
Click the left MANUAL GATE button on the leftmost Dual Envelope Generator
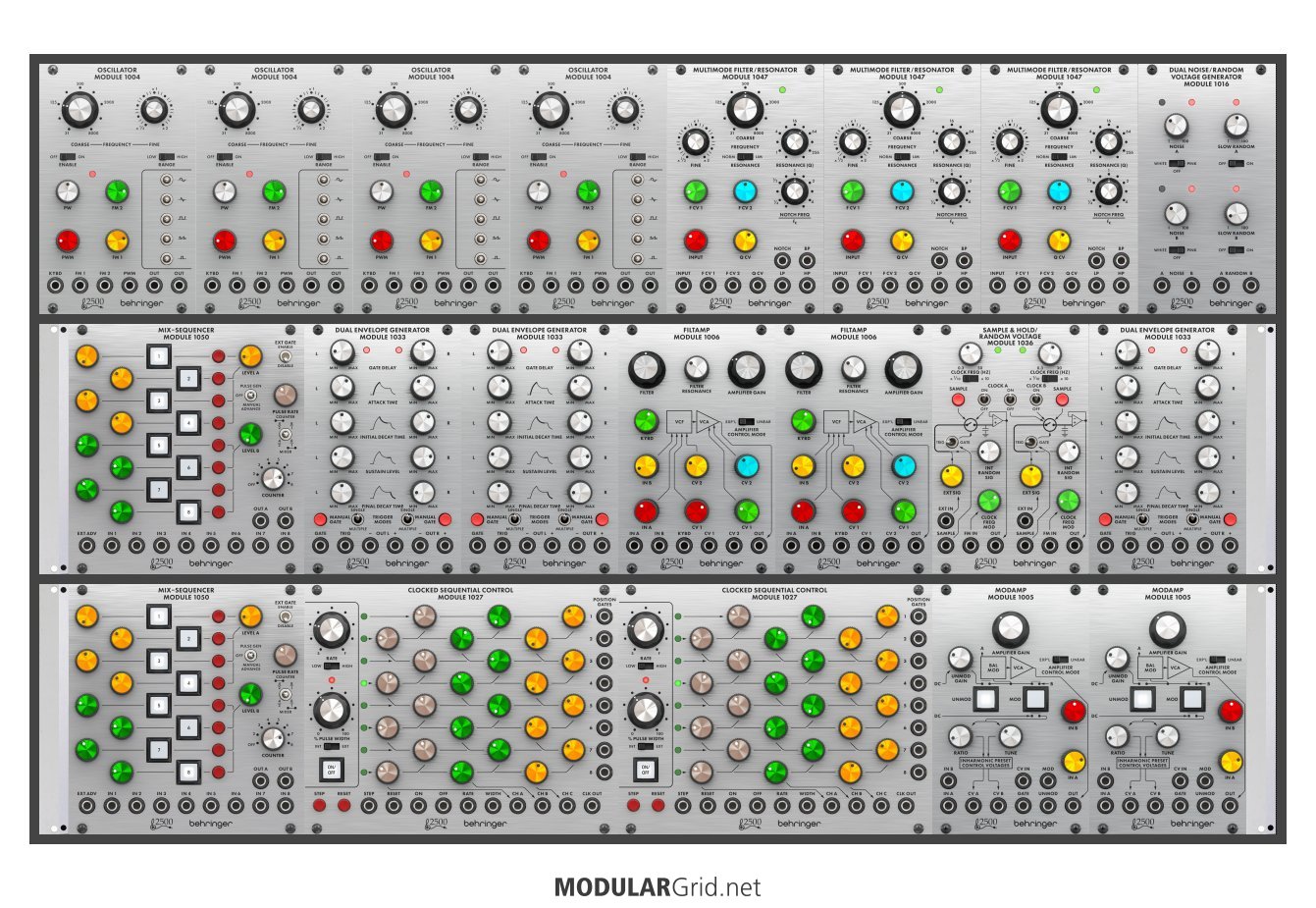click(x=320, y=519)
